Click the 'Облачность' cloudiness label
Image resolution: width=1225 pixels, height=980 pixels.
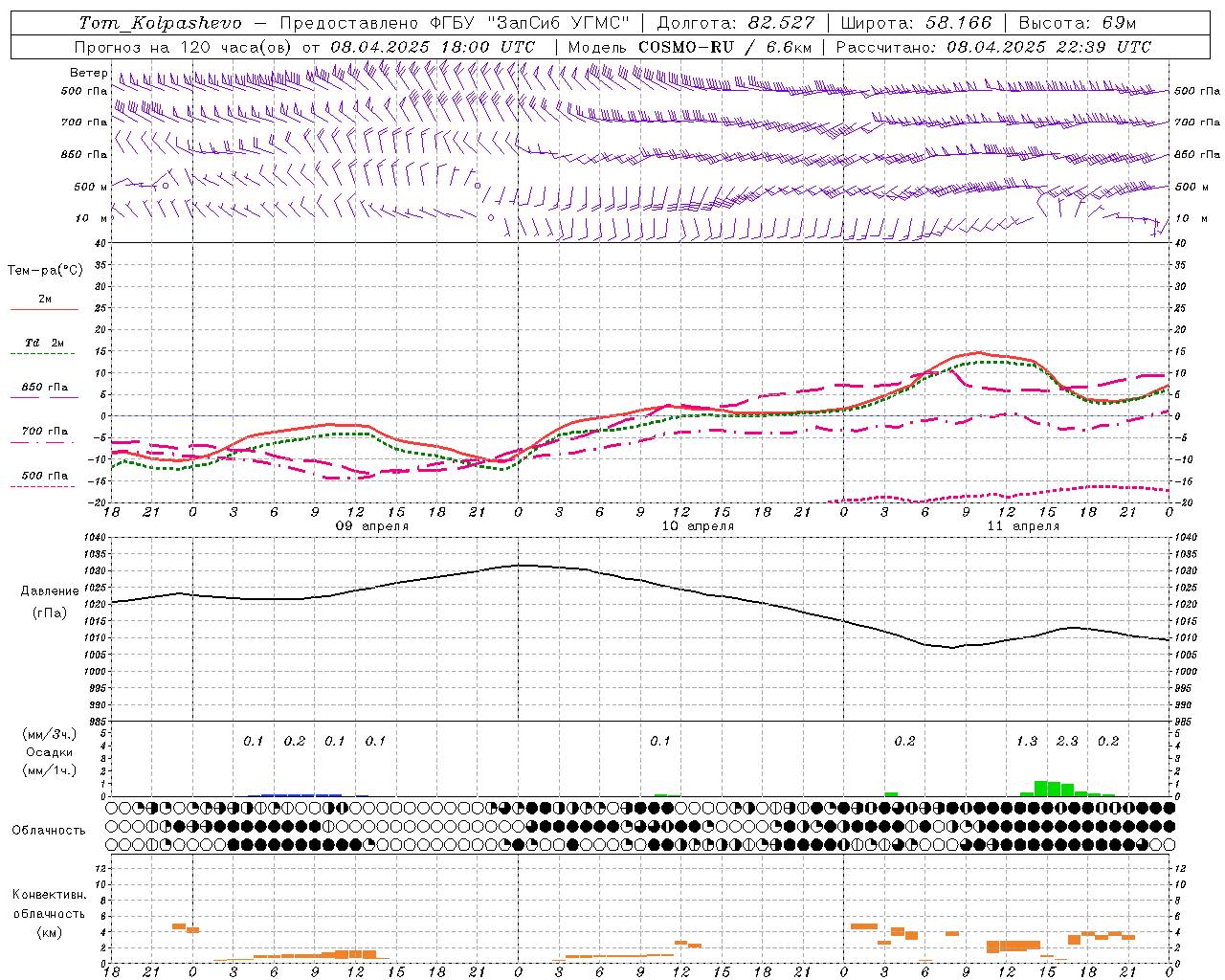pos(49,830)
